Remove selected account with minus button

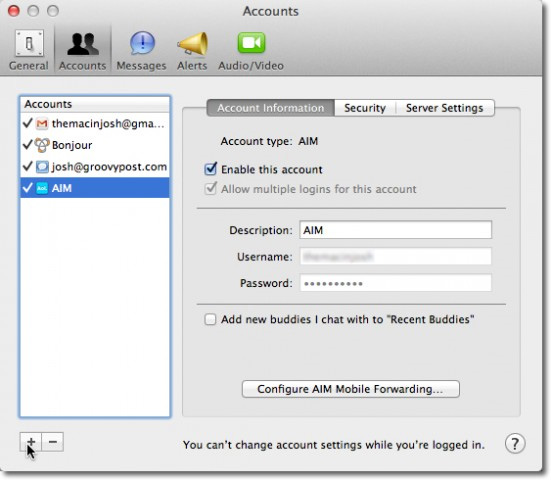[x=53, y=442]
